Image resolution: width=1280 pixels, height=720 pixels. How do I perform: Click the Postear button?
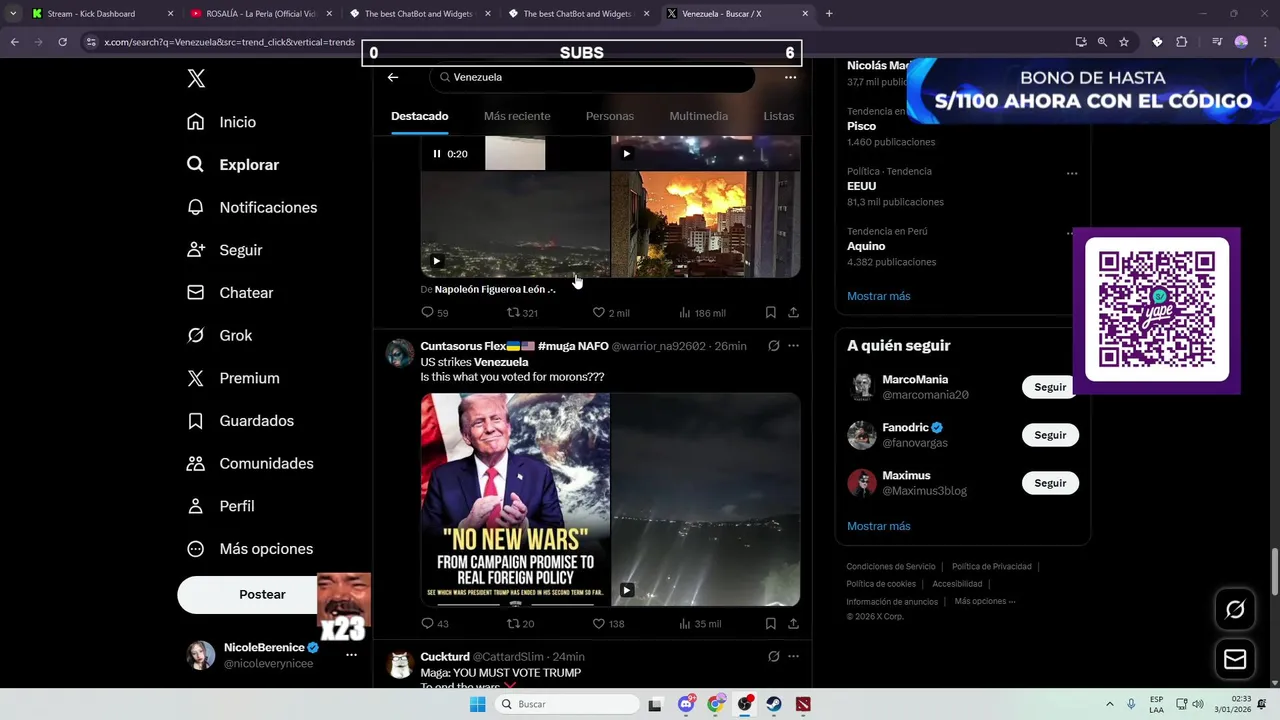pyautogui.click(x=262, y=594)
